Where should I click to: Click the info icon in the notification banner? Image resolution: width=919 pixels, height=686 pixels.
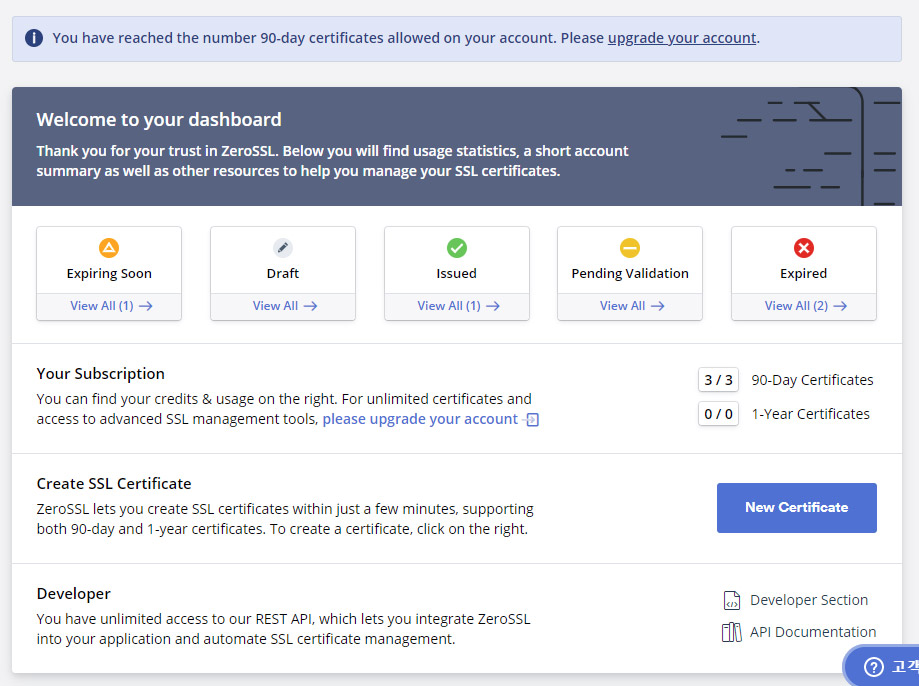33,38
